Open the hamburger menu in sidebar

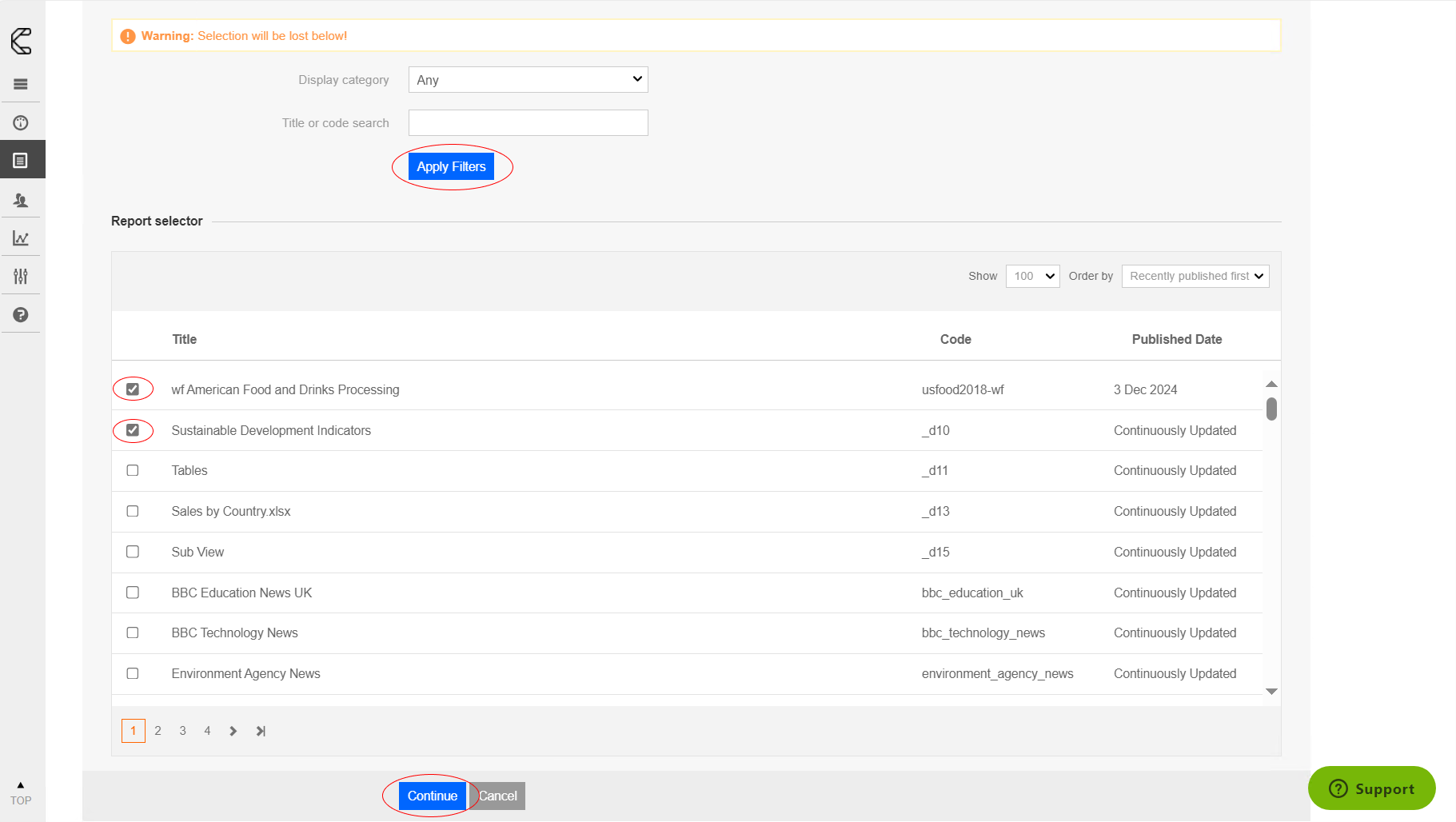point(21,84)
